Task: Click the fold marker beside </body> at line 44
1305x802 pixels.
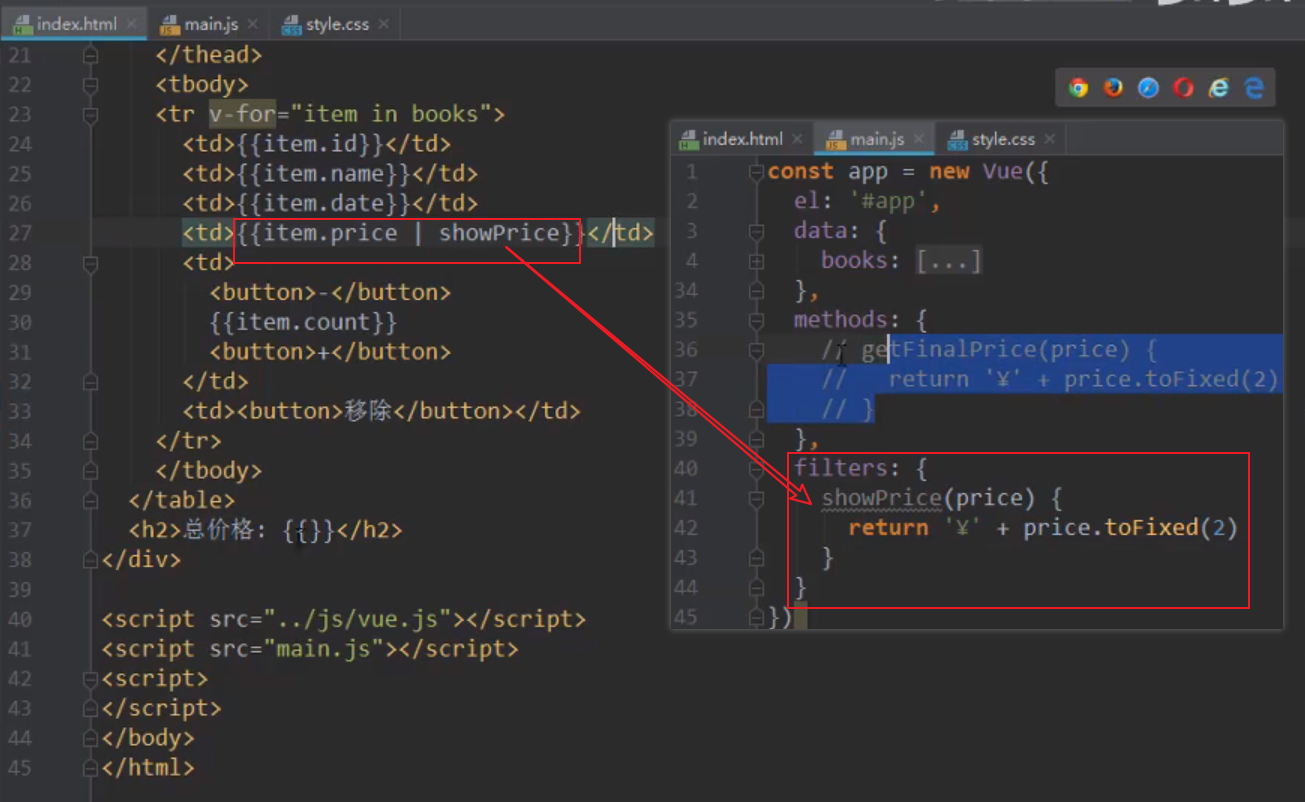Action: click(90, 738)
